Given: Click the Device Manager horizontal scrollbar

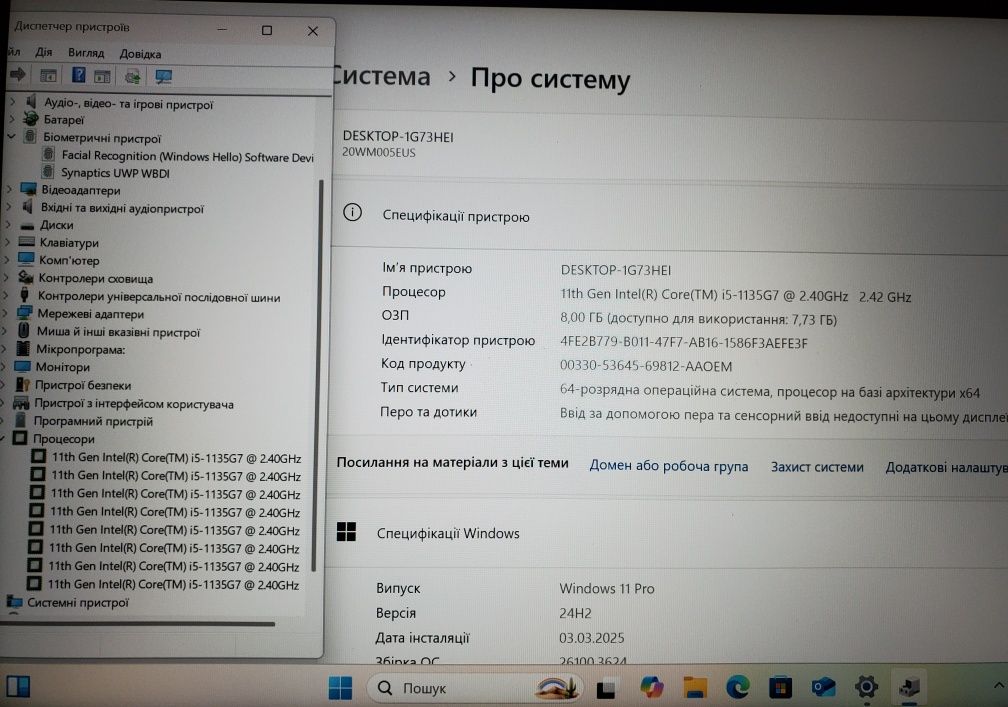Looking at the screenshot, I should point(138,623).
